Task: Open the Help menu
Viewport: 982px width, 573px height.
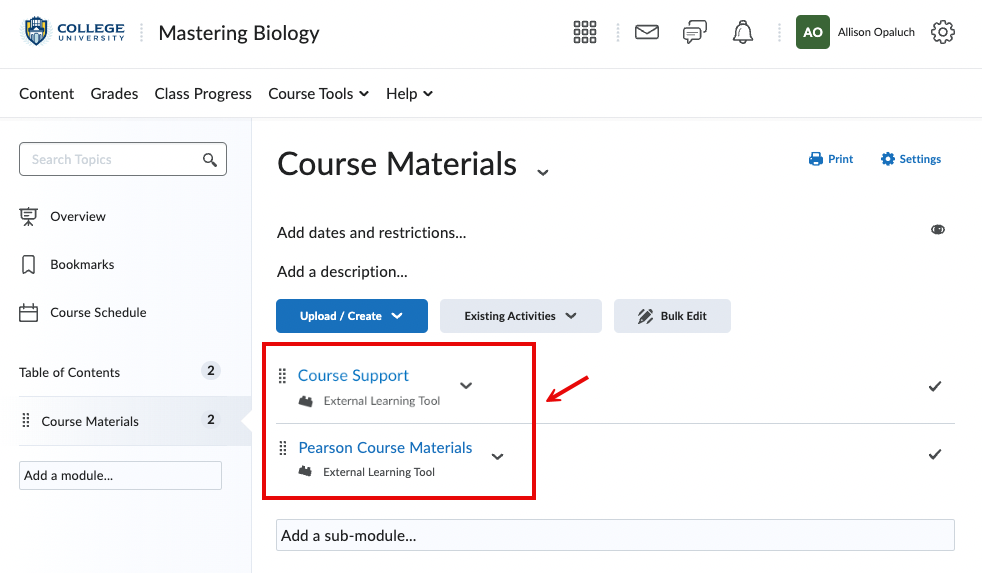Action: tap(409, 93)
